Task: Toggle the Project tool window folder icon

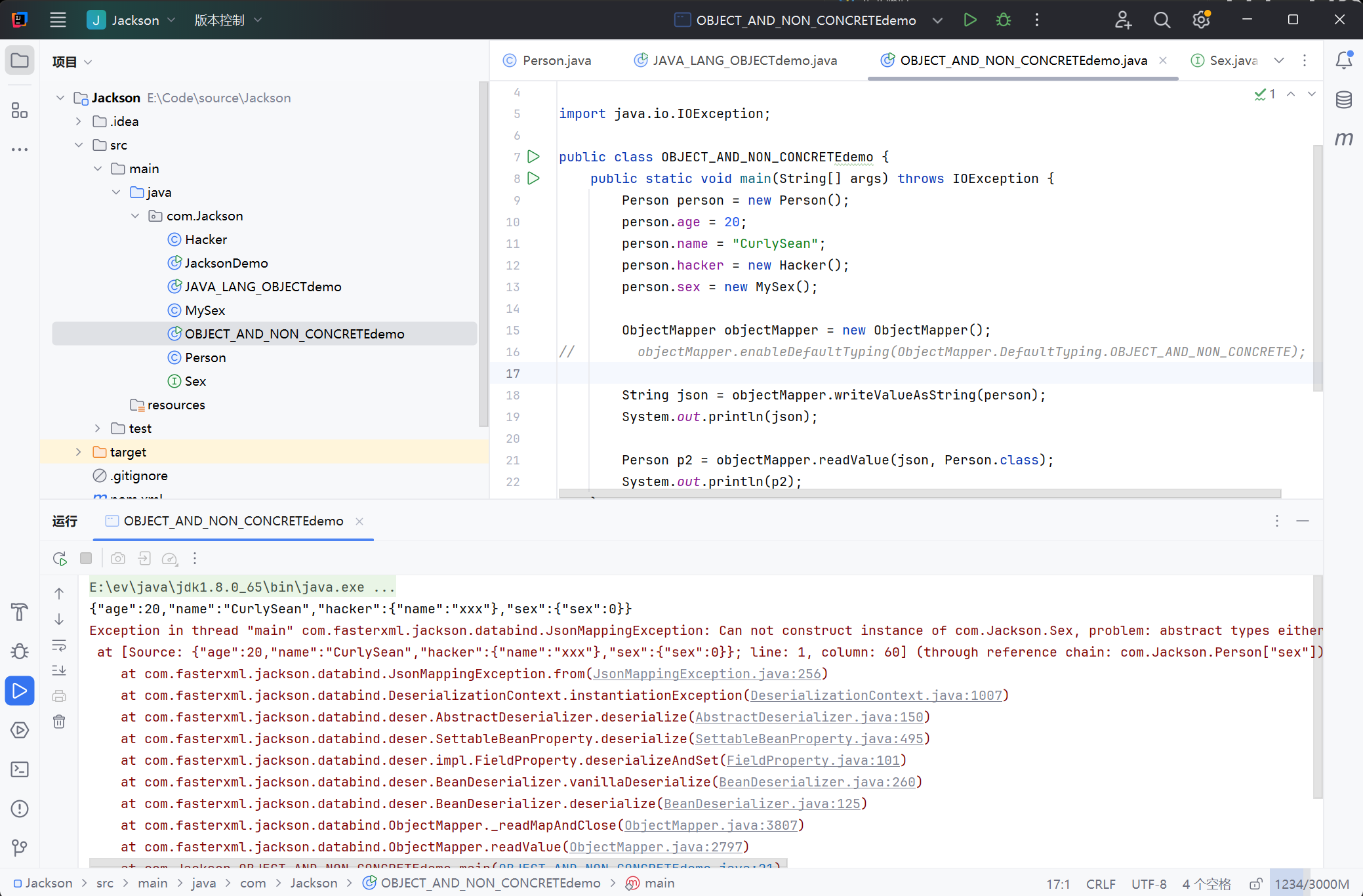Action: (x=20, y=61)
